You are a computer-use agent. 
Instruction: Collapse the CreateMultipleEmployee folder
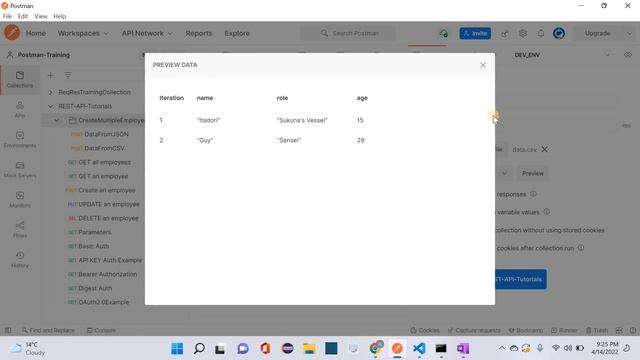57,120
